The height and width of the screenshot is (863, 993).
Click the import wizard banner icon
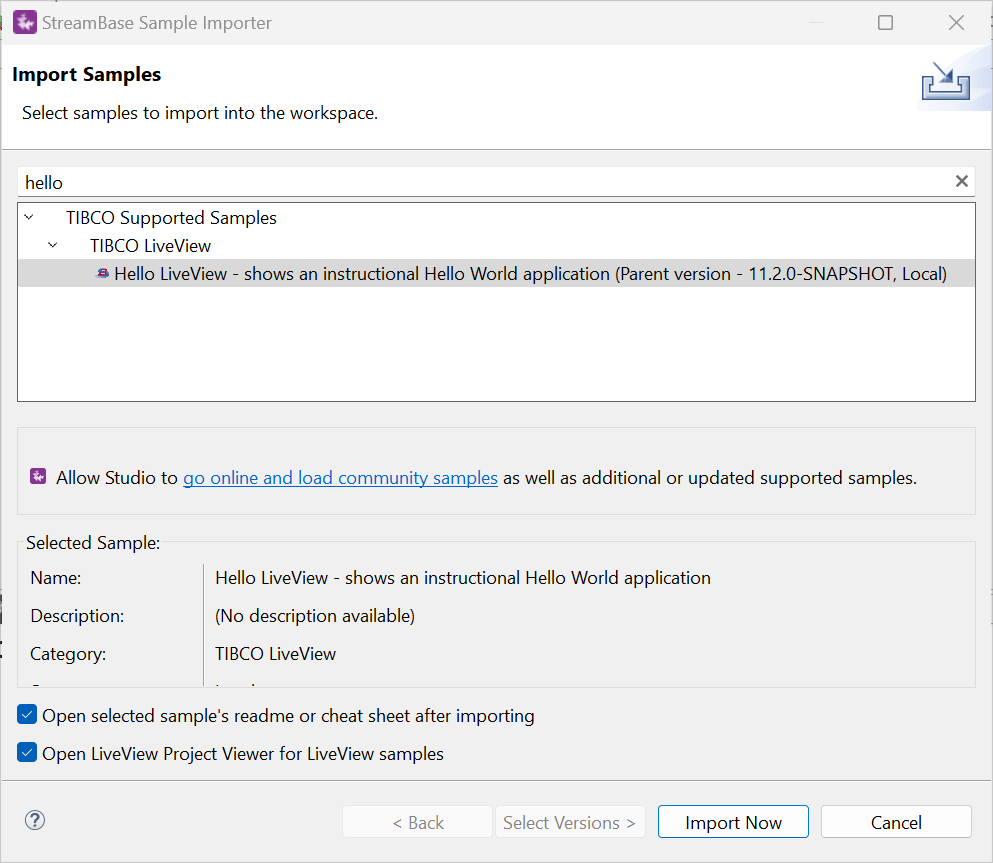point(946,82)
